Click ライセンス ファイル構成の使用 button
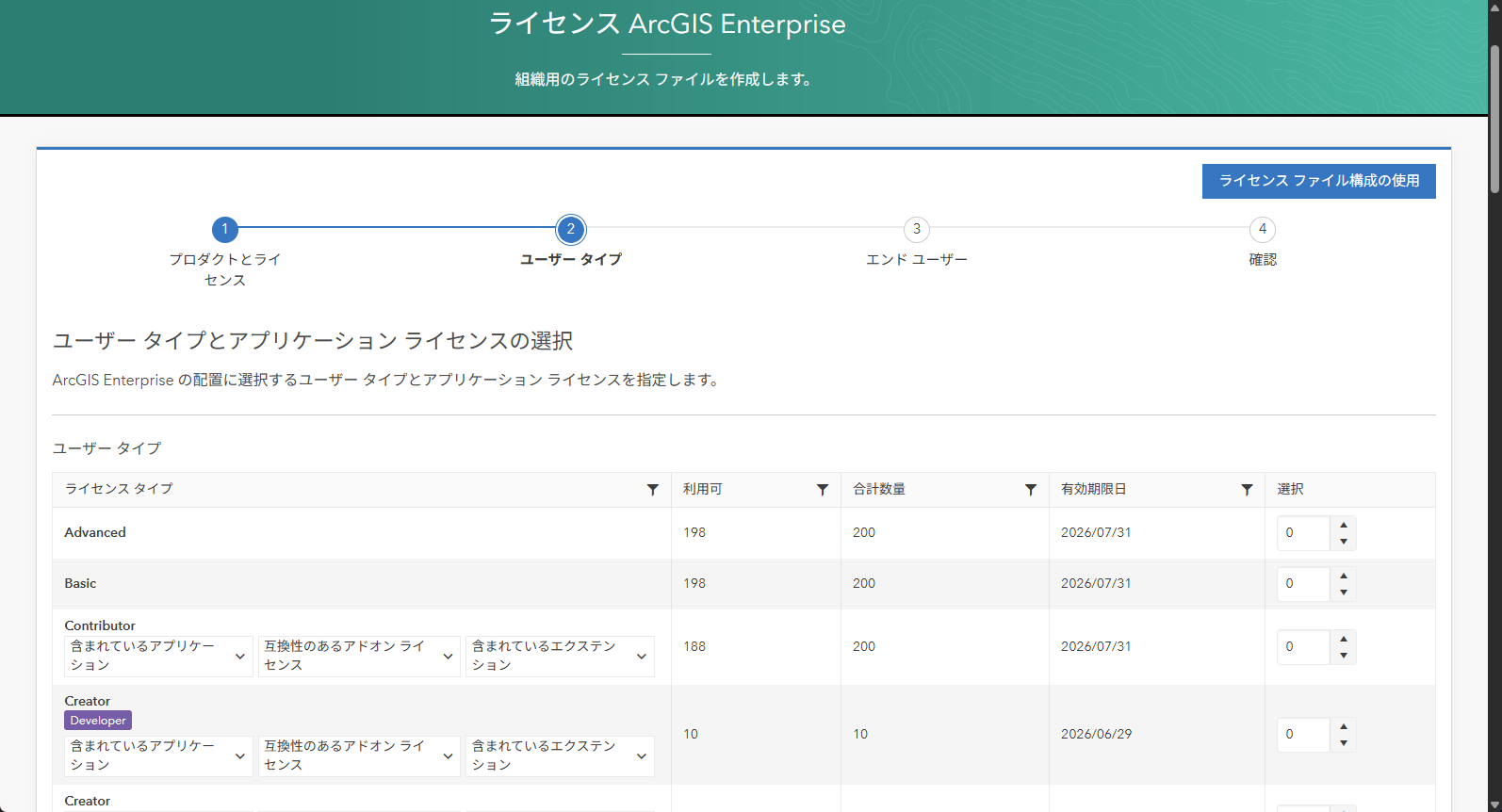Viewport: 1502px width, 812px height. tap(1318, 181)
